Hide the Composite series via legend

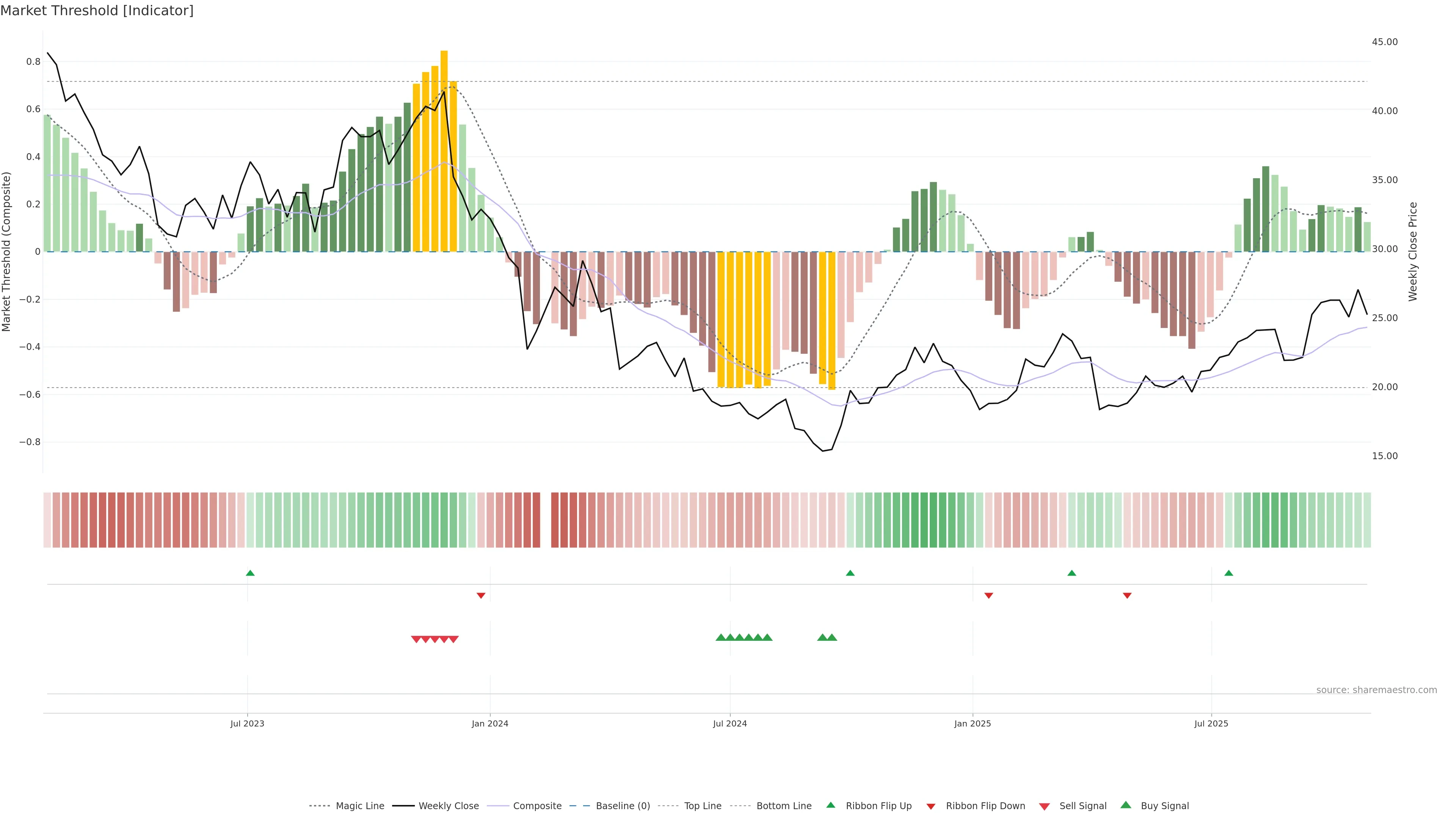tap(537, 806)
